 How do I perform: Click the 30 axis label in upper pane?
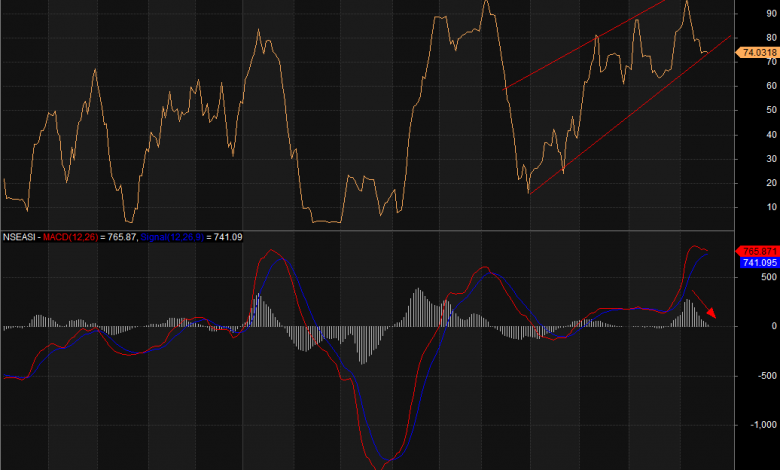(x=772, y=159)
